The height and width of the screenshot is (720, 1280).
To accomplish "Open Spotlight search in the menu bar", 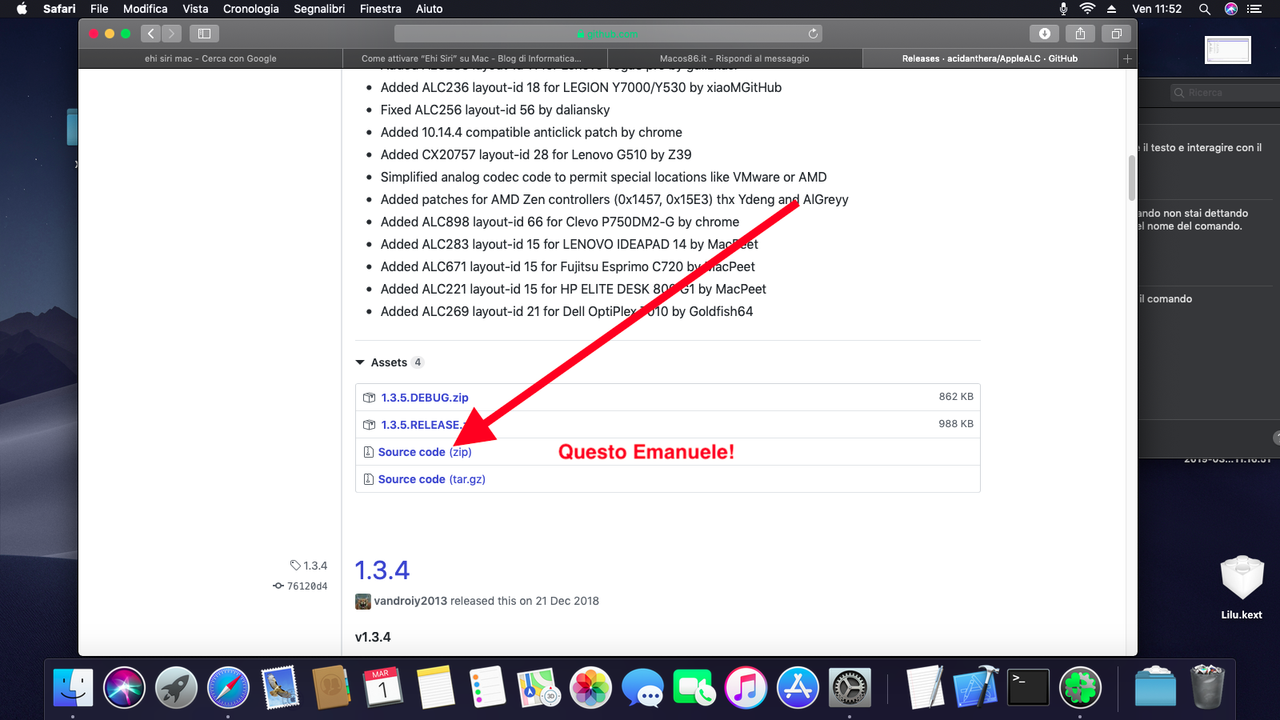I will point(1204,9).
